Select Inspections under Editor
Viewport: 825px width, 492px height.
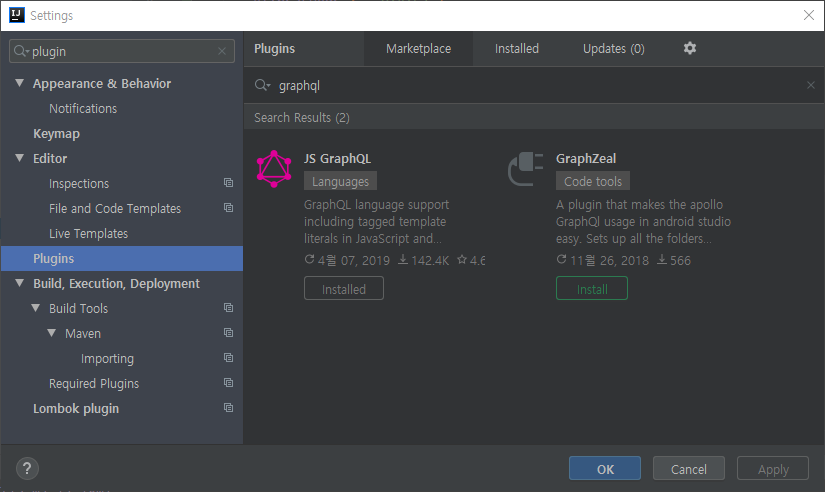(79, 184)
